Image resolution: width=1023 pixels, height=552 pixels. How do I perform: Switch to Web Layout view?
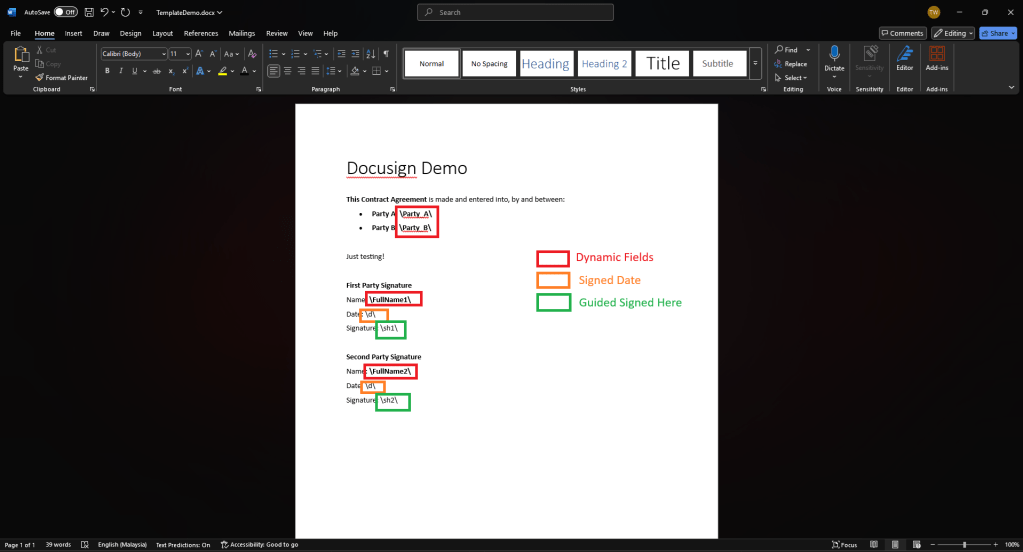[917, 545]
